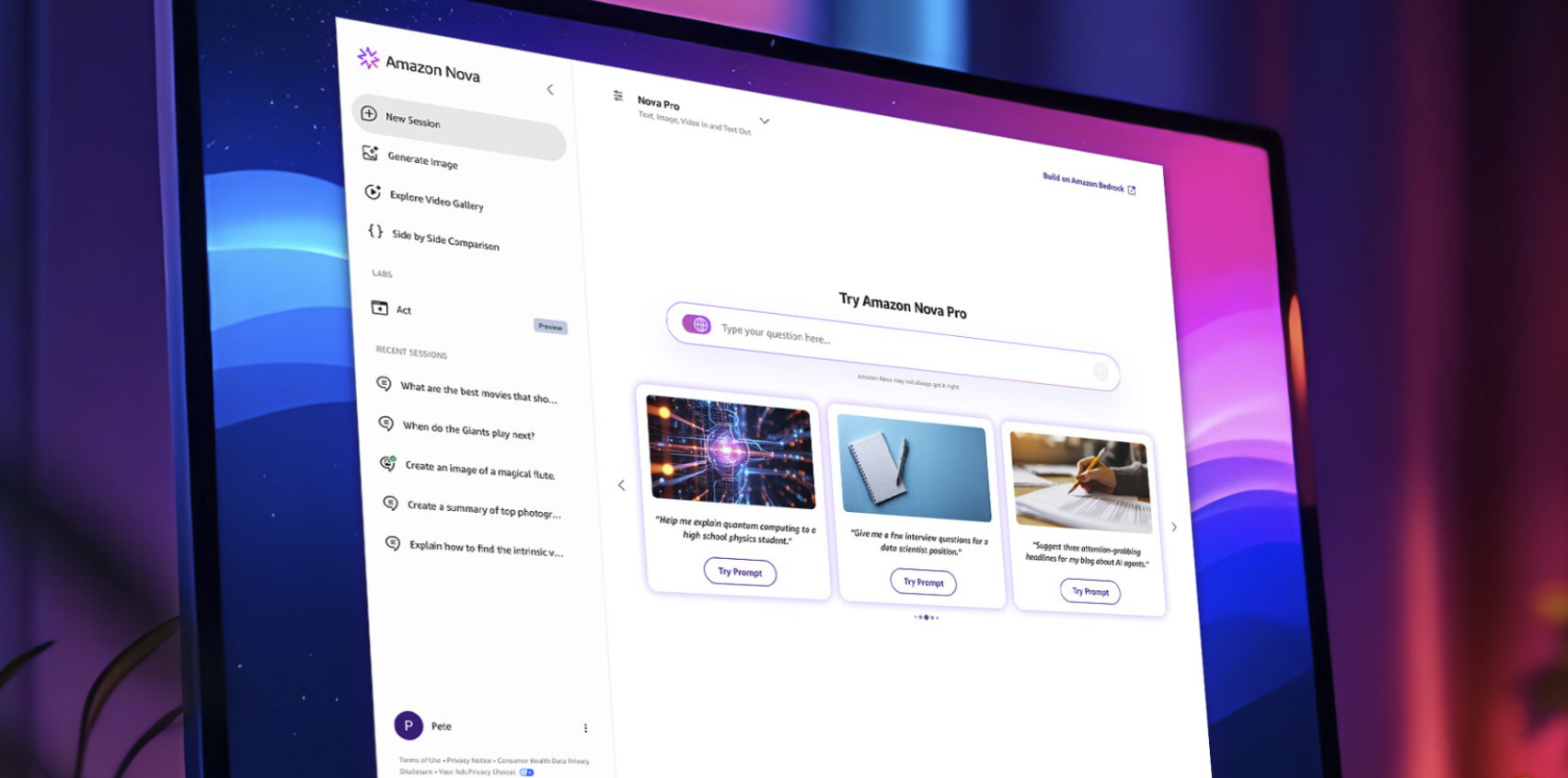The image size is (1568, 778).
Task: Click chat icon of Giants session
Action: coord(386,424)
